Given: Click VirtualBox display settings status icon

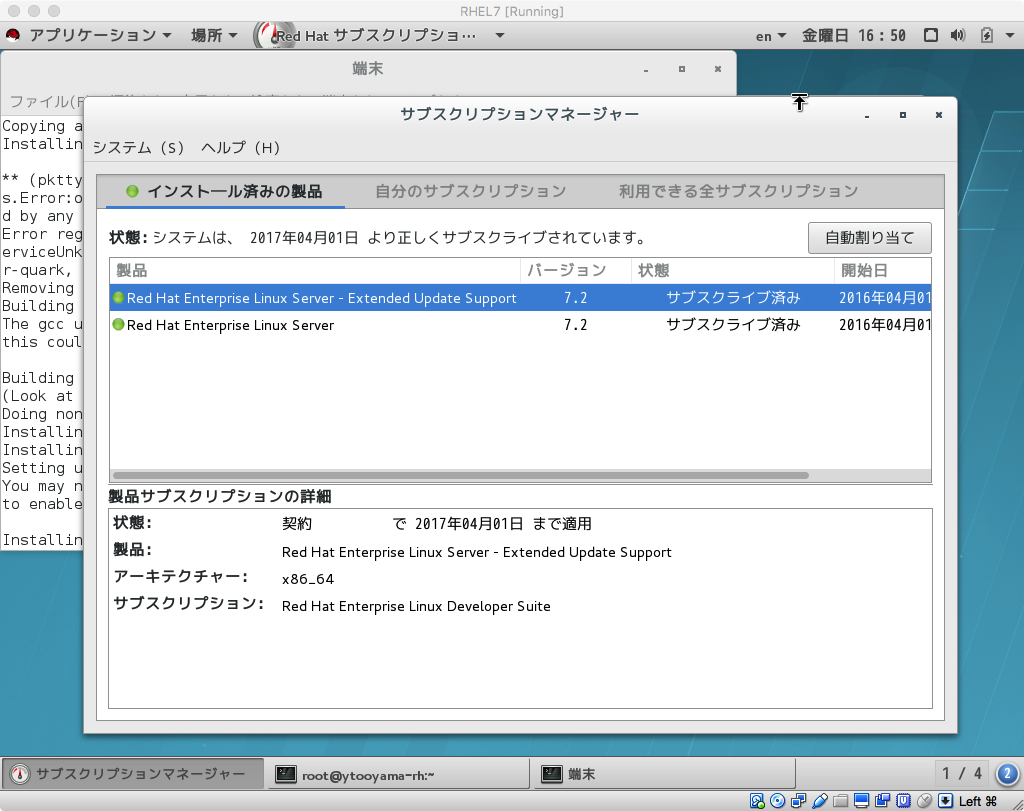Looking at the screenshot, I should (x=861, y=801).
